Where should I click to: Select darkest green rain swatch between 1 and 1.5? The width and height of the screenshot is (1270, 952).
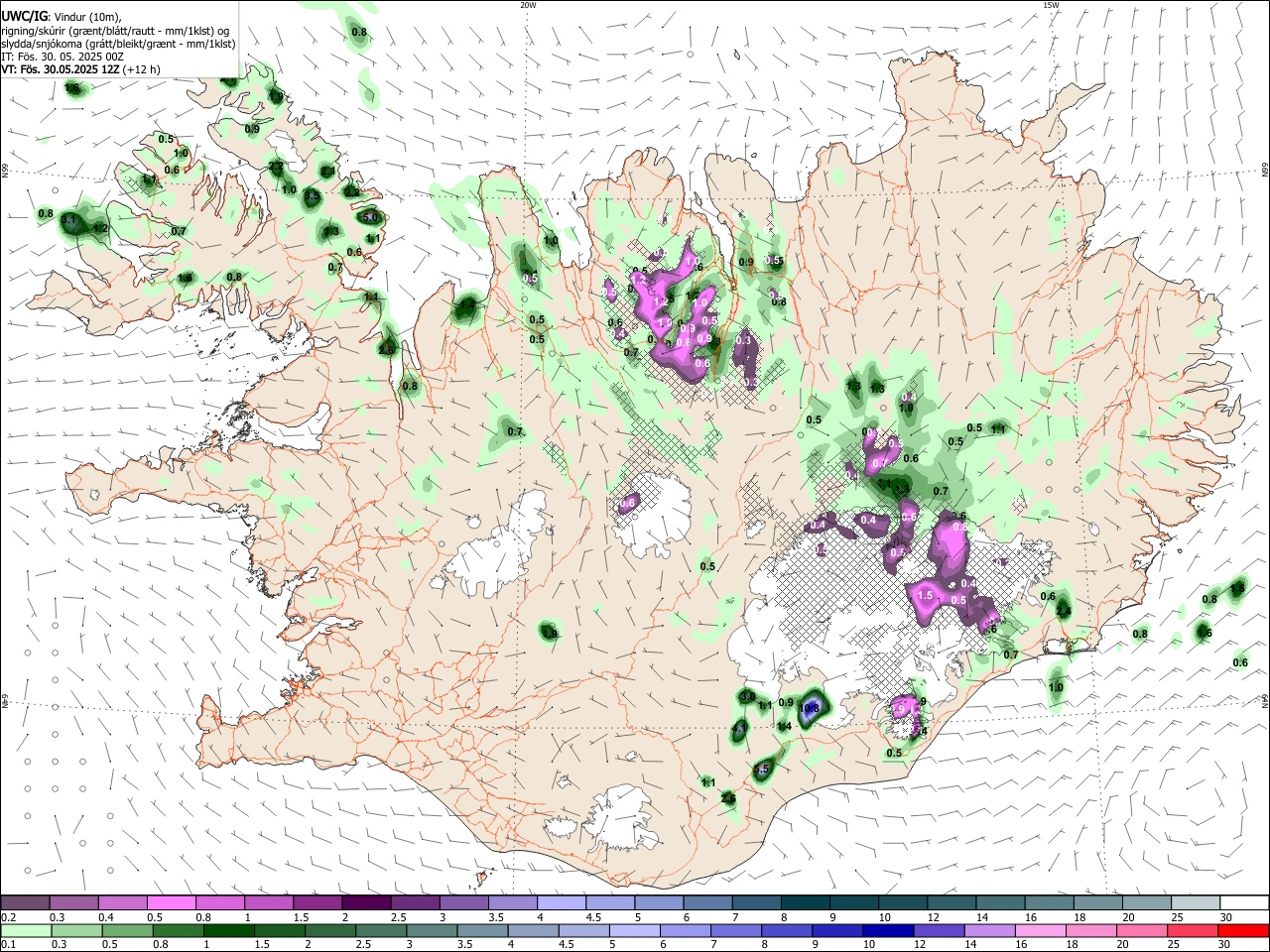pos(228,930)
